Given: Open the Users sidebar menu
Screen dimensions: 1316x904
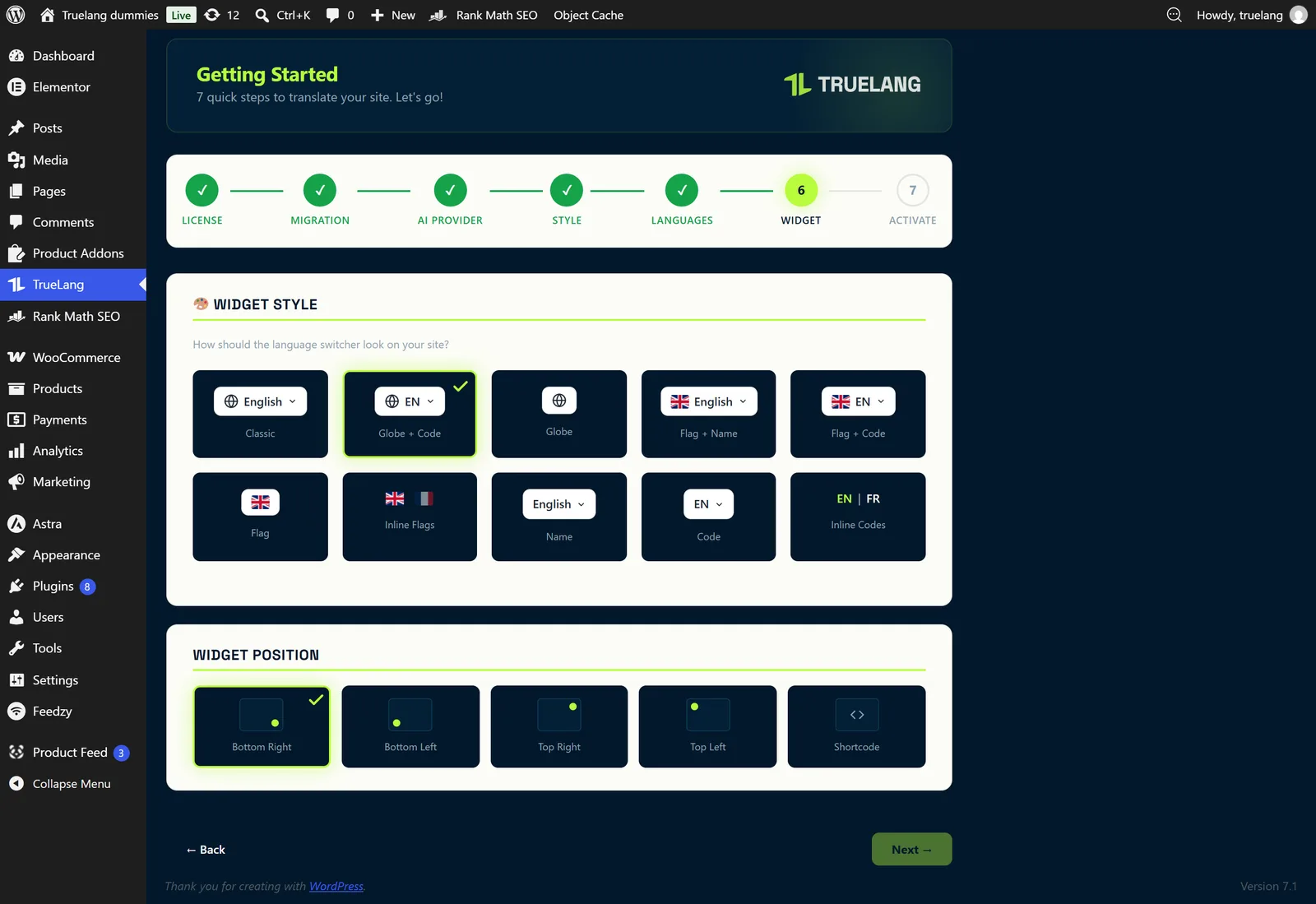Looking at the screenshot, I should (73, 617).
